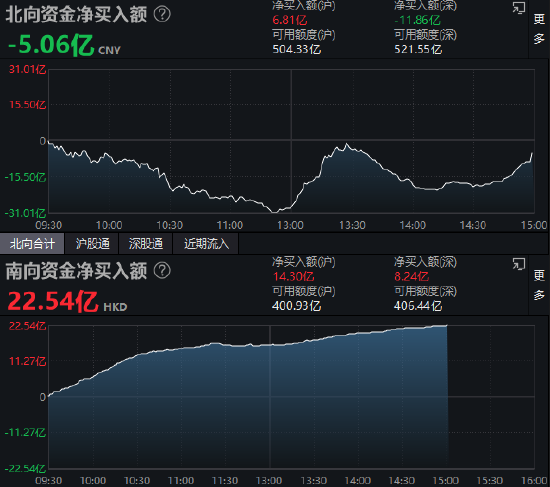
Task: Click southbound 净买入额(沪) value 14.30亿
Action: point(294,276)
